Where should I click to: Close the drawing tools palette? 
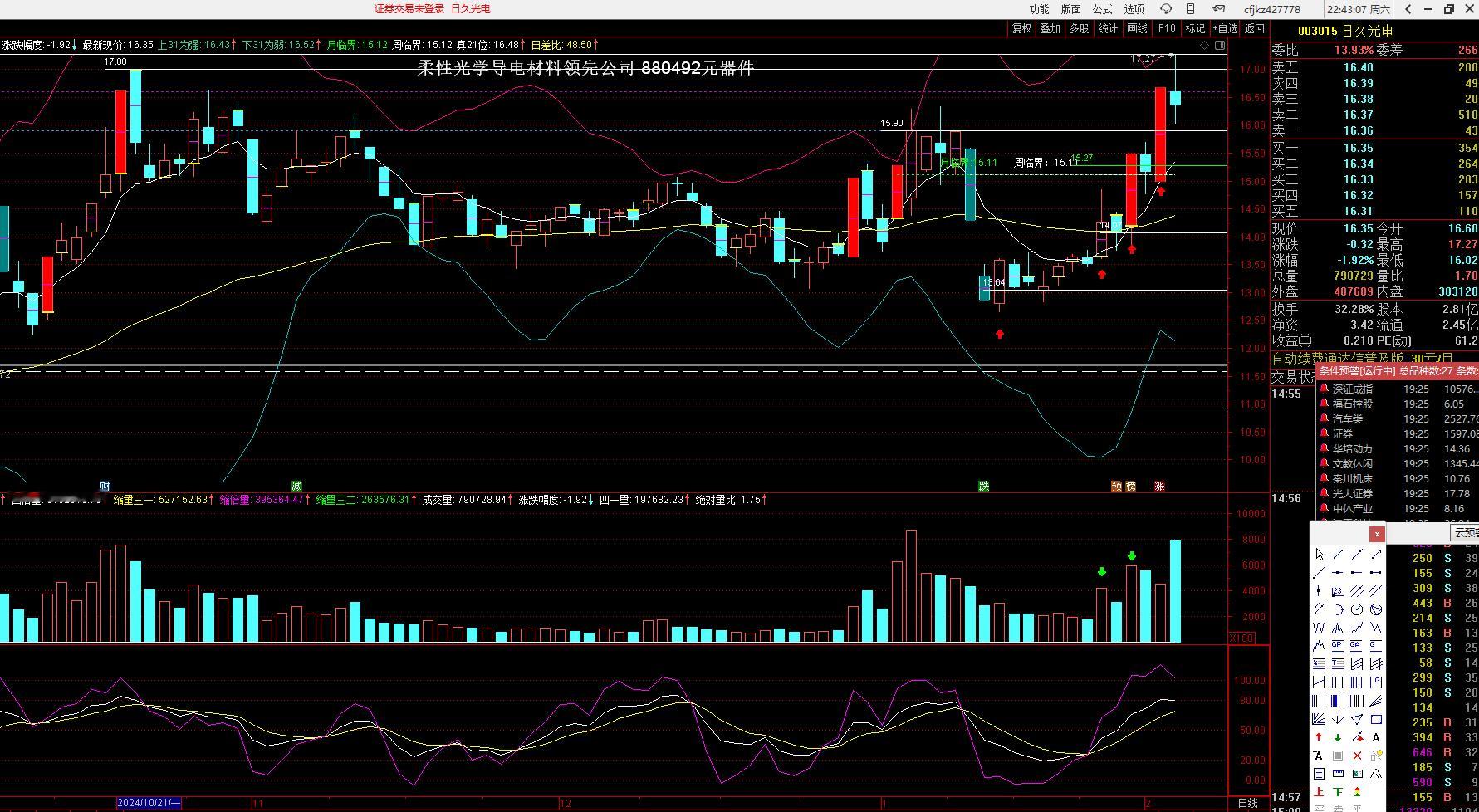coord(1377,534)
